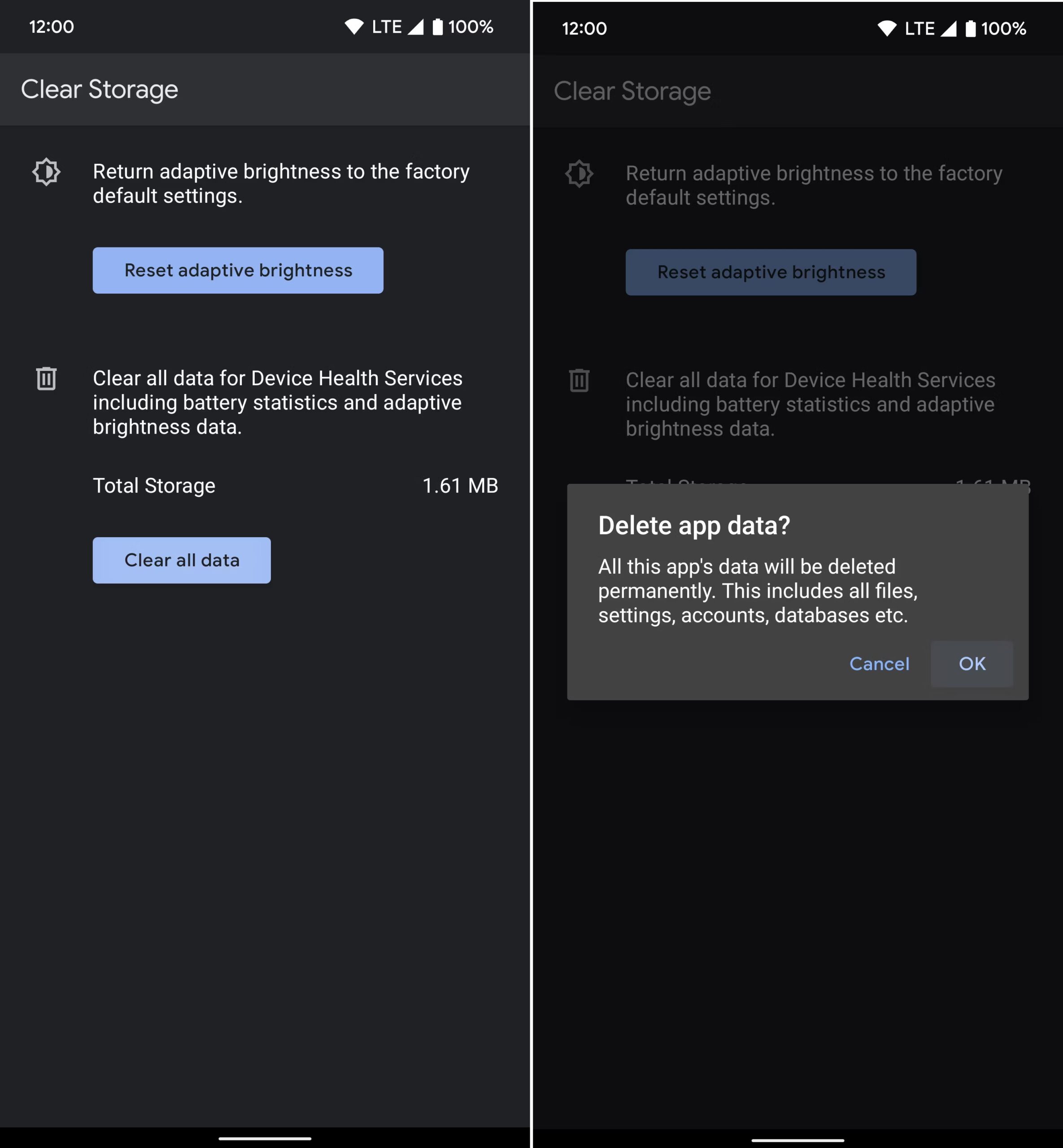This screenshot has height=1148, width=1063.
Task: Click the dimmed Reset adaptive brightness button
Action: [x=771, y=272]
